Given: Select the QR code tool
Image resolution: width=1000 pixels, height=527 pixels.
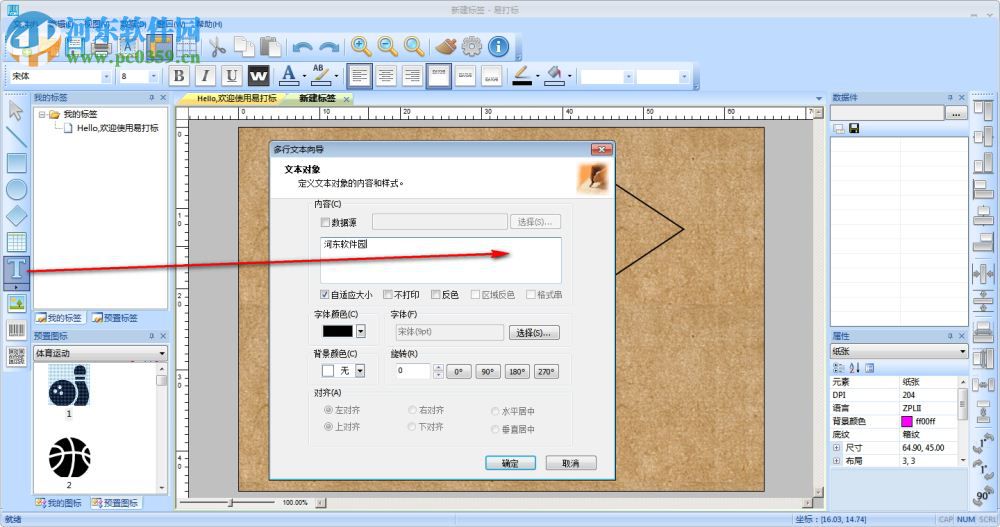Looking at the screenshot, I should pos(17,356).
